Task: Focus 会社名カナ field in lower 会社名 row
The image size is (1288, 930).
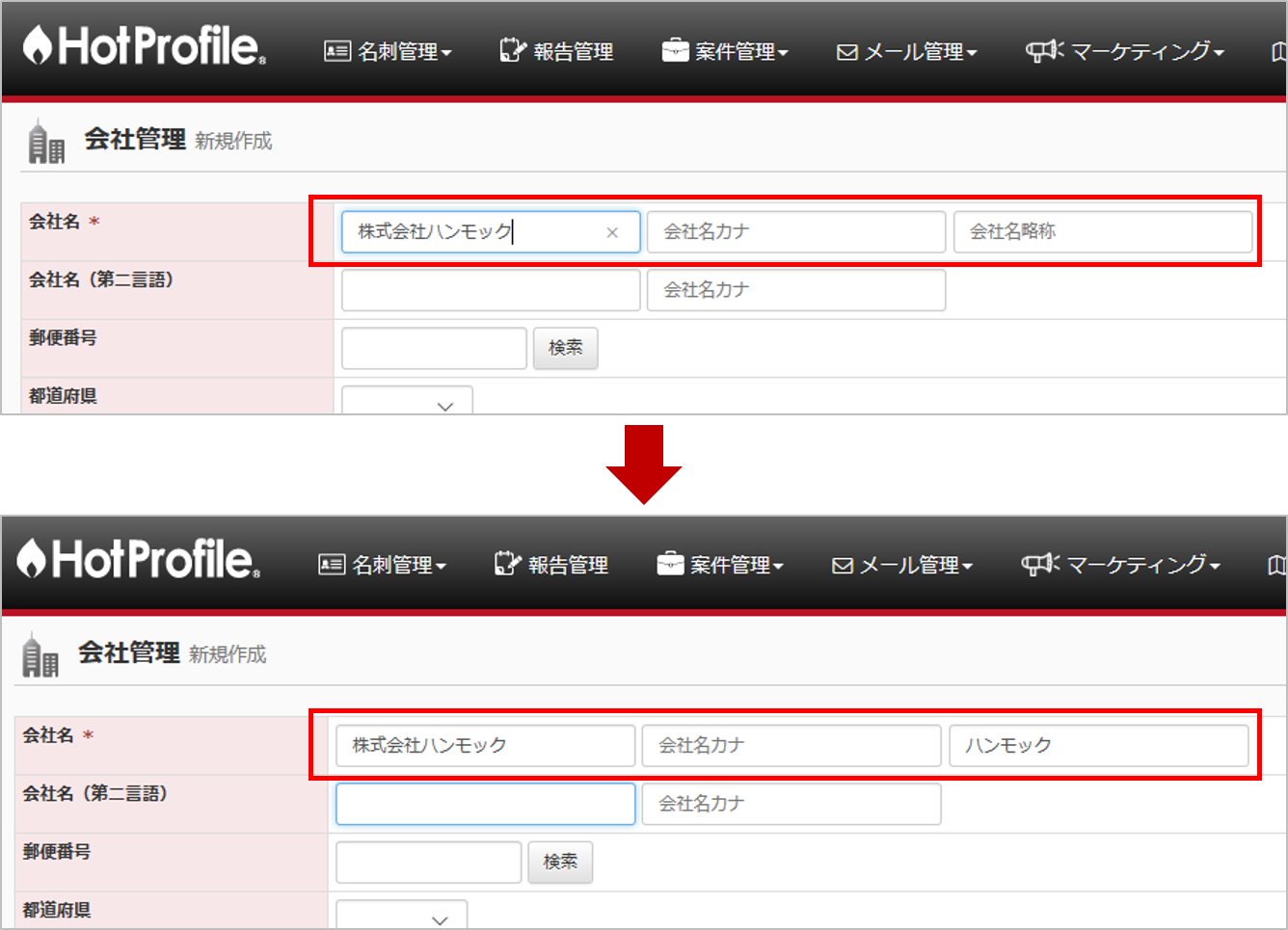Action: [792, 746]
